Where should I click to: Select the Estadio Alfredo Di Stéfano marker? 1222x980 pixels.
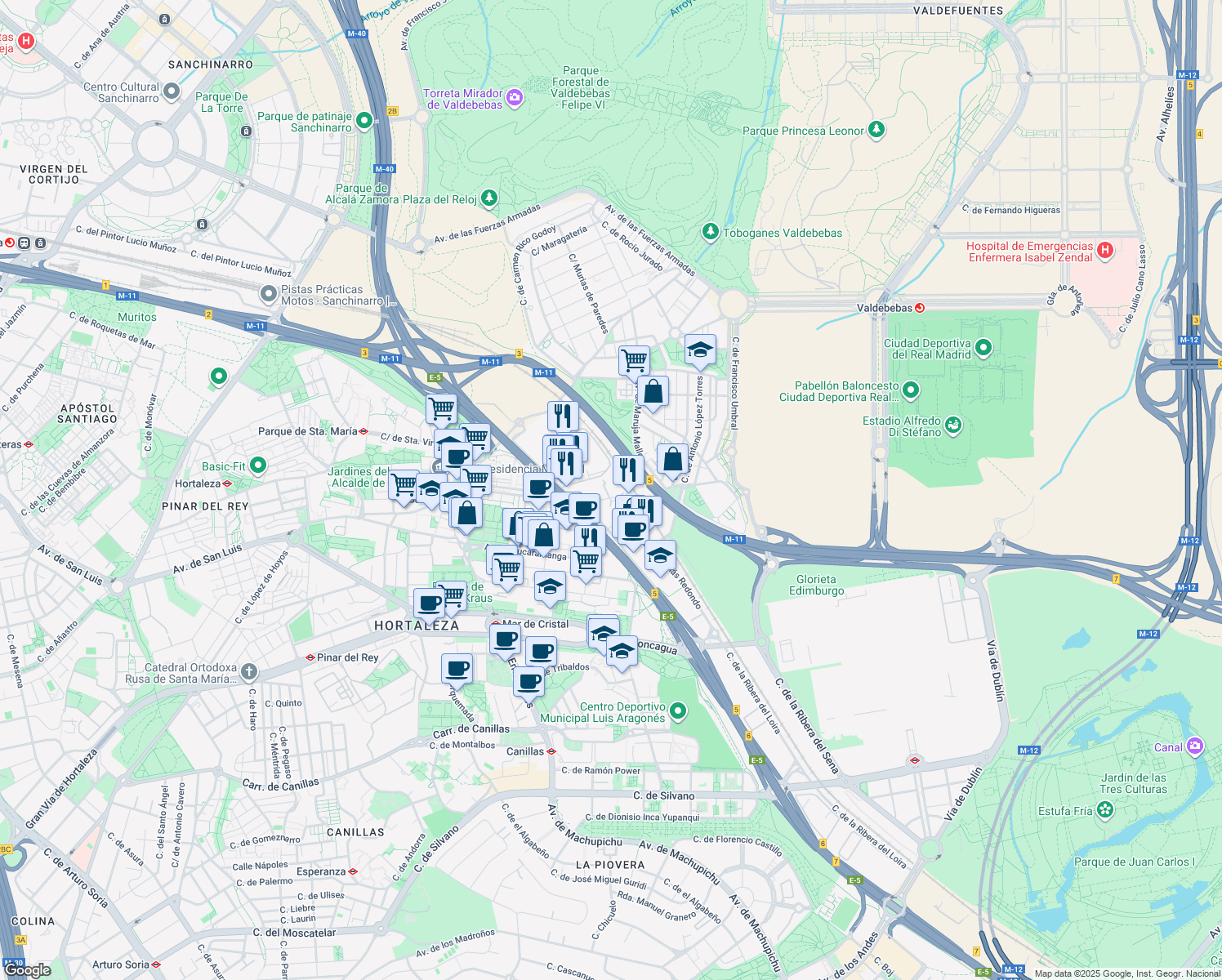point(952,425)
